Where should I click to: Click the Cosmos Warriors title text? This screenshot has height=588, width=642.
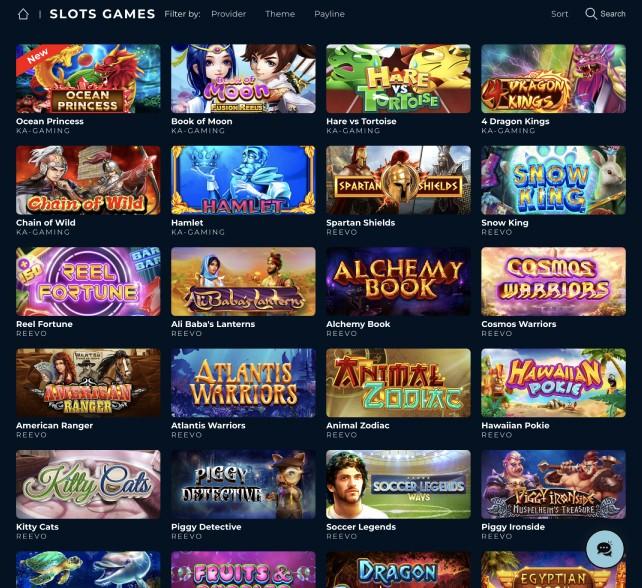tap(519, 324)
